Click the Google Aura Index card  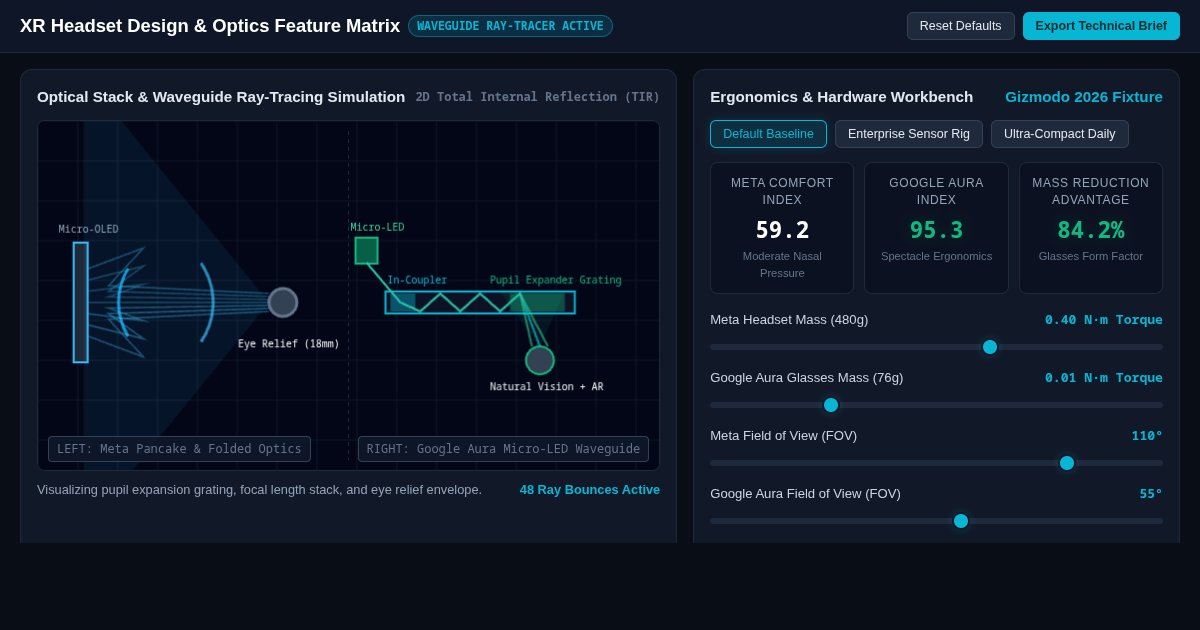(x=936, y=228)
